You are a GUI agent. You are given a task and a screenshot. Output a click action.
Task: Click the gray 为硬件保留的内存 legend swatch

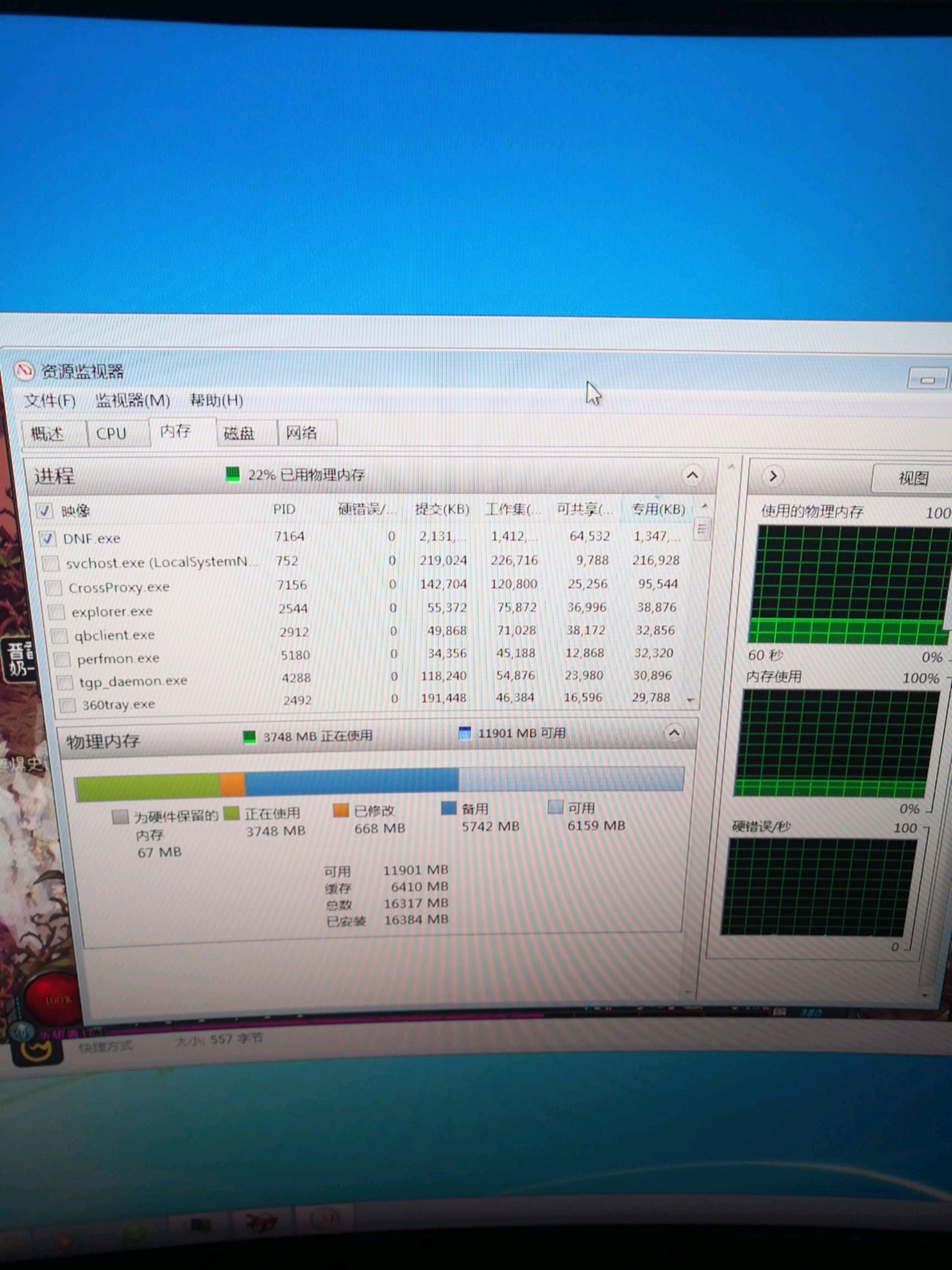[x=120, y=817]
